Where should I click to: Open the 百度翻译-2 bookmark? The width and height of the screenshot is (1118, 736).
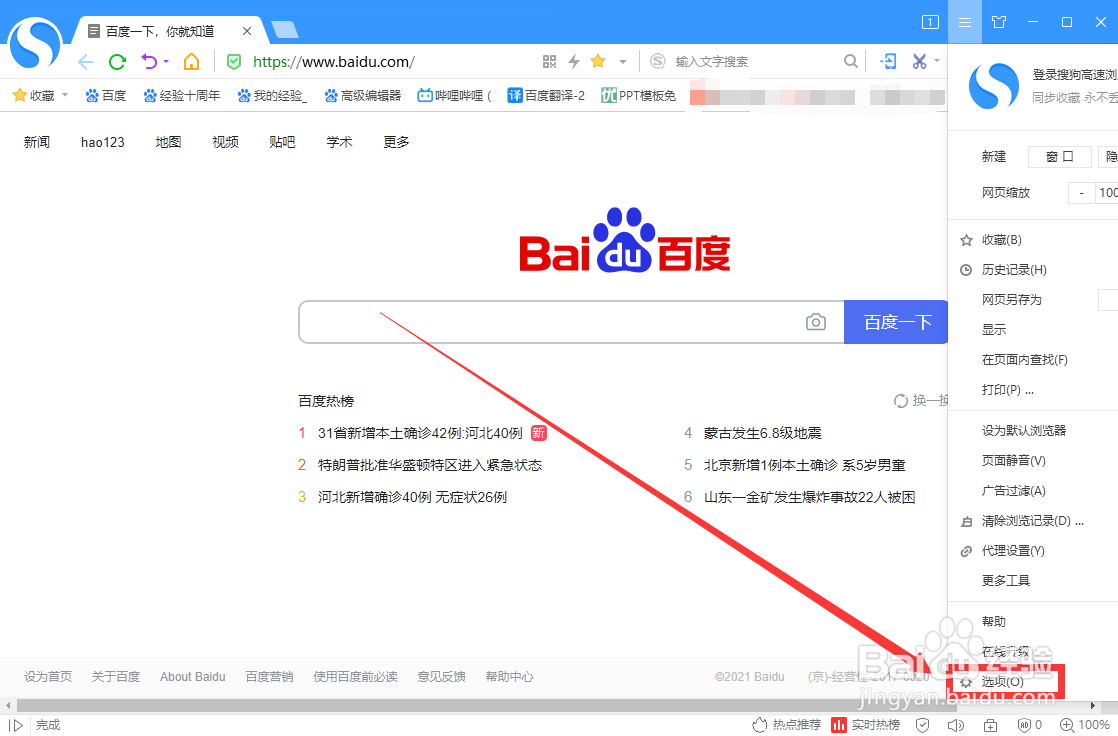click(x=546, y=95)
